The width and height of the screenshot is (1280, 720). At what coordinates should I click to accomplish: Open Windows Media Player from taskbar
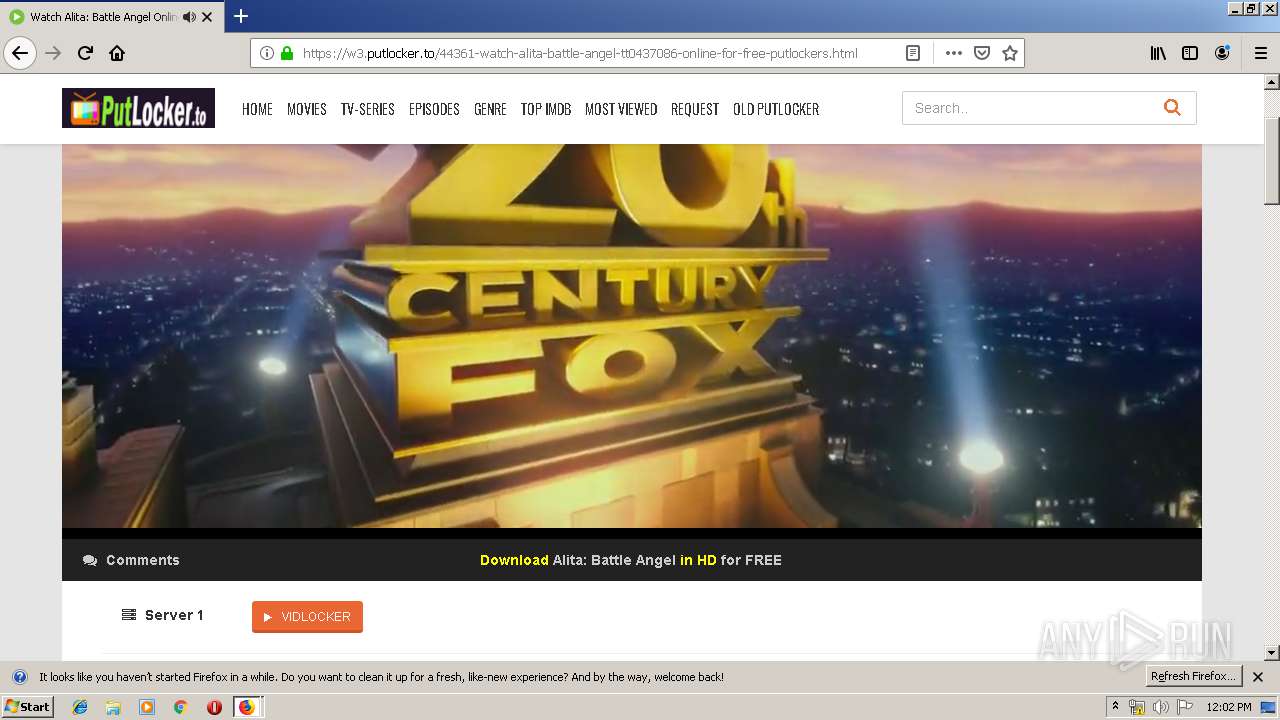(147, 707)
